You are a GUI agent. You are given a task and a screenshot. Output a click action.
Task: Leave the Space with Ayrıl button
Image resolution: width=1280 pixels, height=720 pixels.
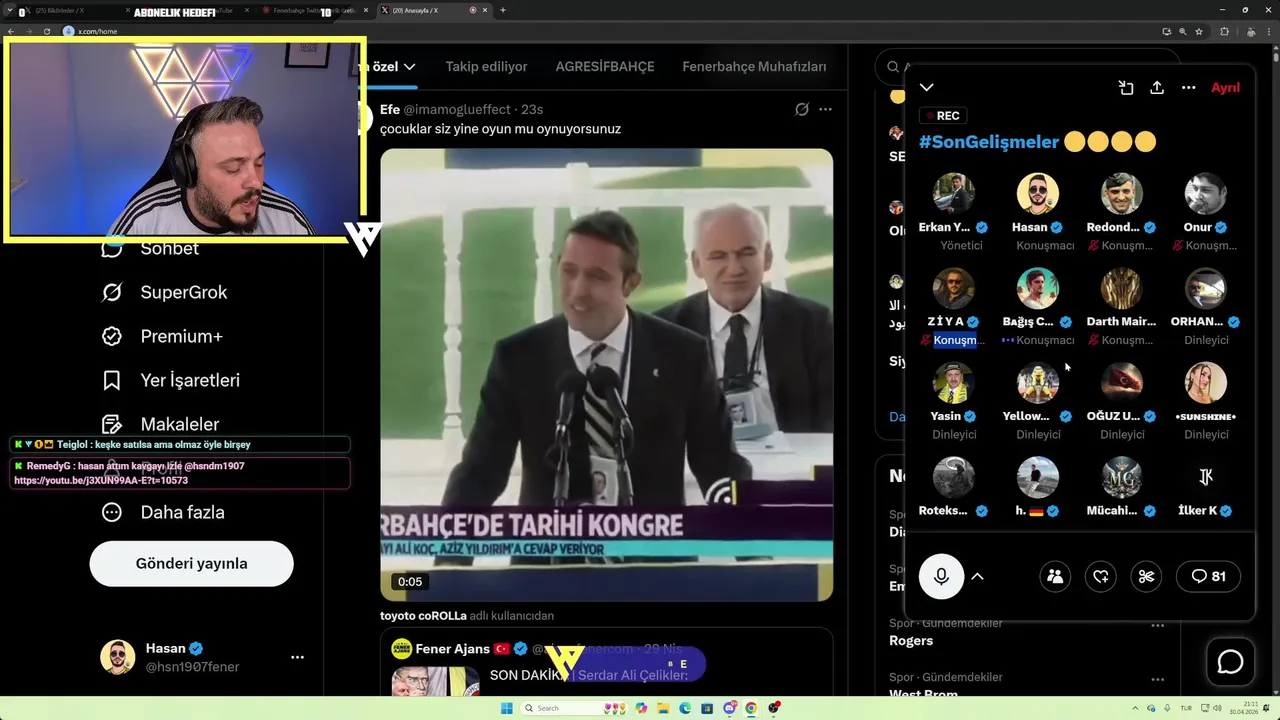(1225, 88)
